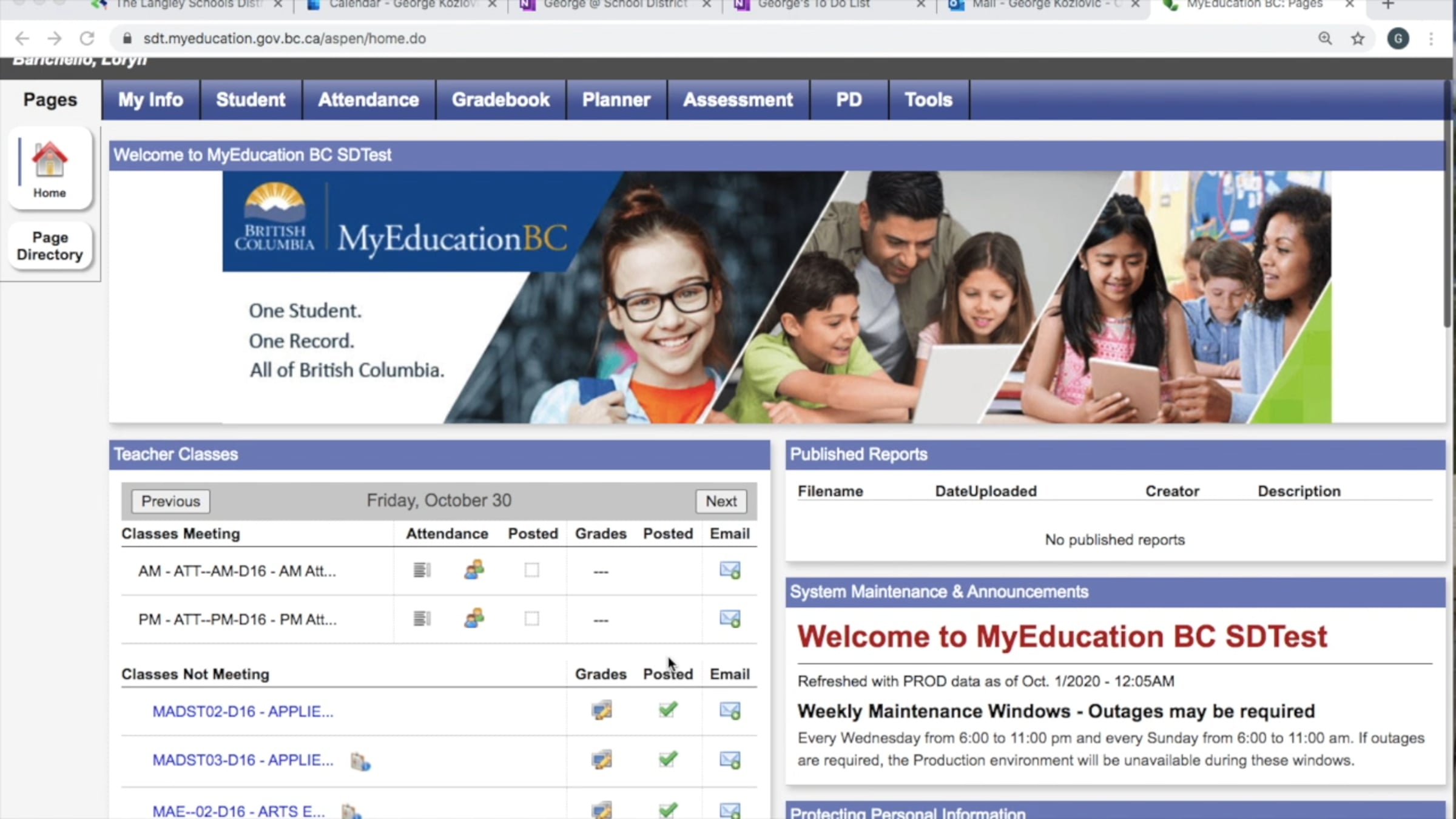Image resolution: width=1456 pixels, height=819 pixels.
Task: Select the Planner tab
Action: 616,99
